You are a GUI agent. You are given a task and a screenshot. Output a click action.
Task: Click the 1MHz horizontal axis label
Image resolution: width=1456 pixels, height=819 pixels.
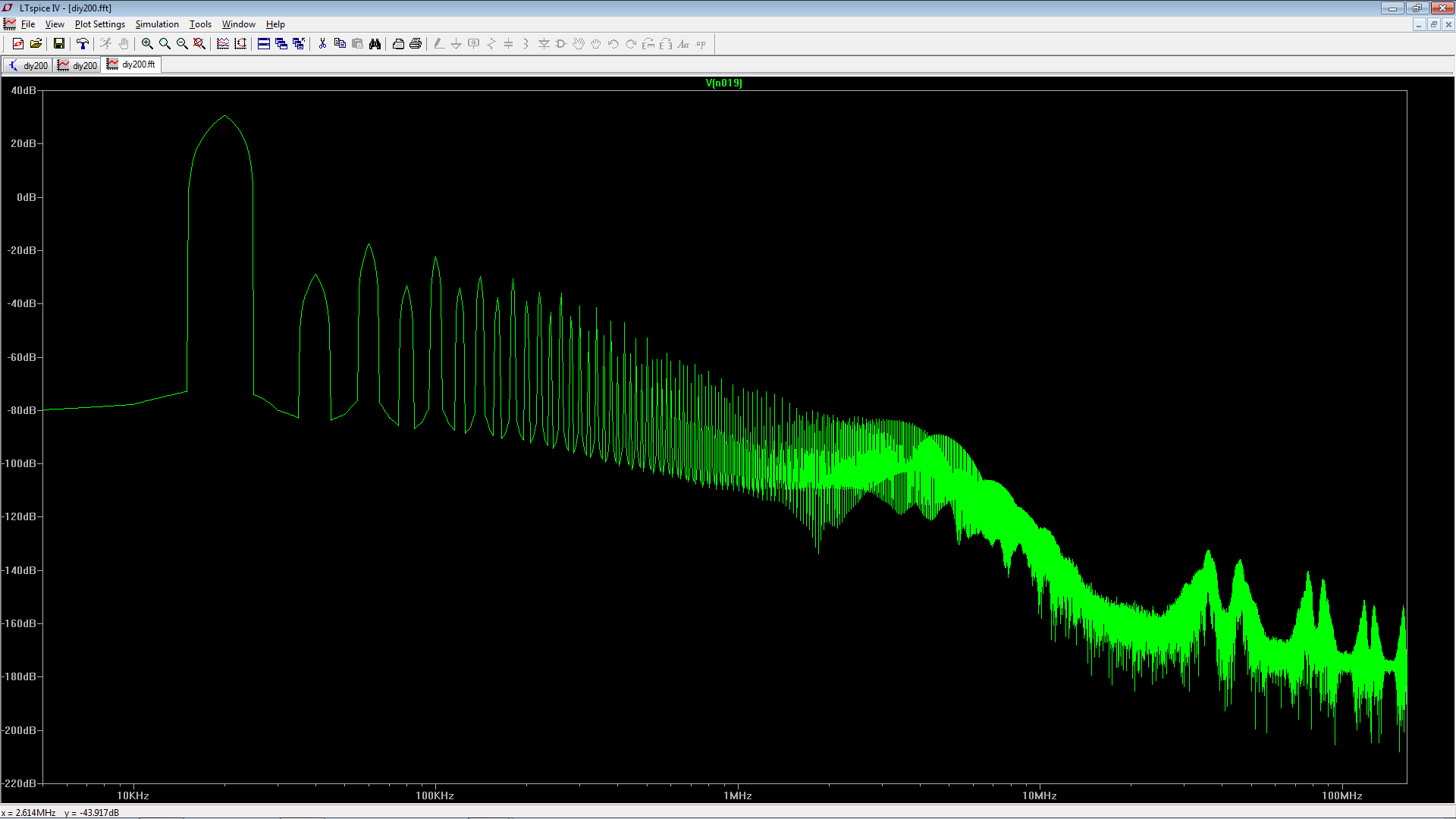click(x=737, y=795)
